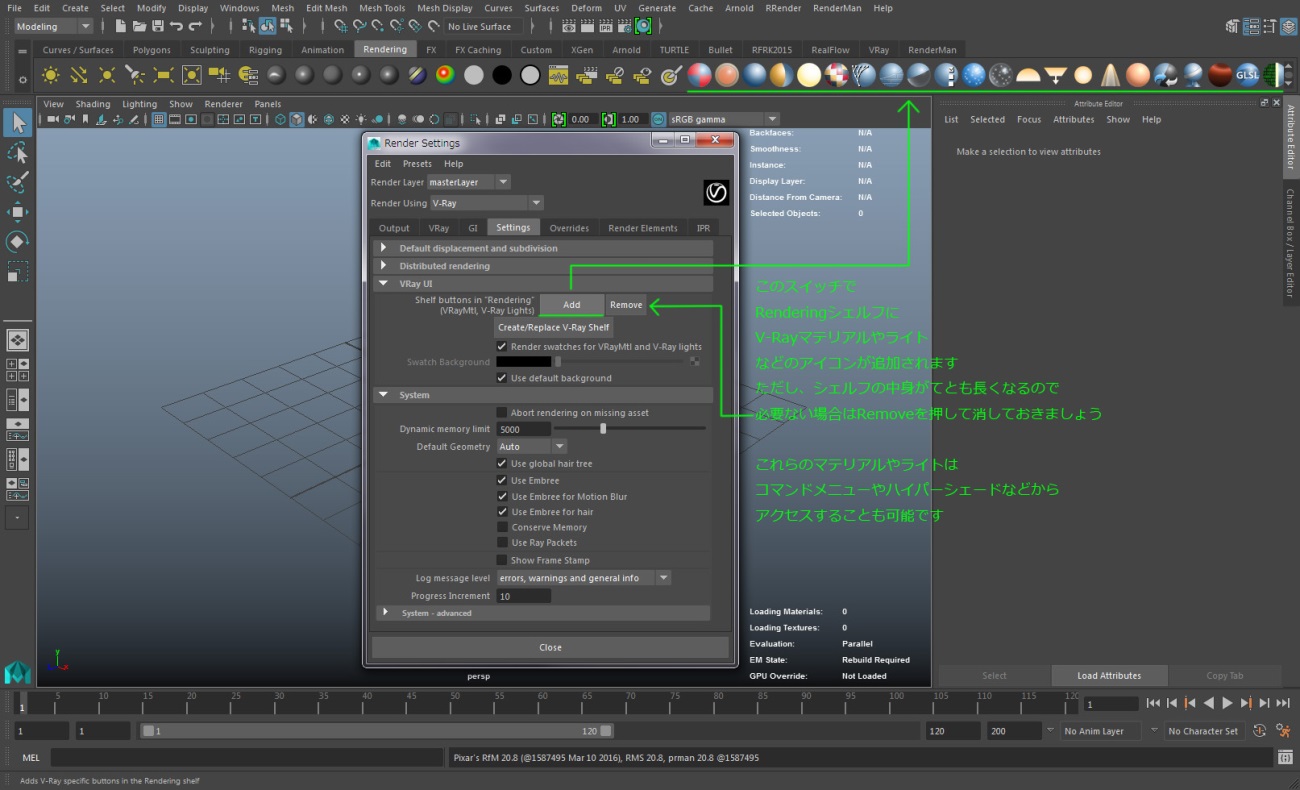Open Script Editor icon at command line right
The image size is (1300, 790).
click(x=1285, y=758)
